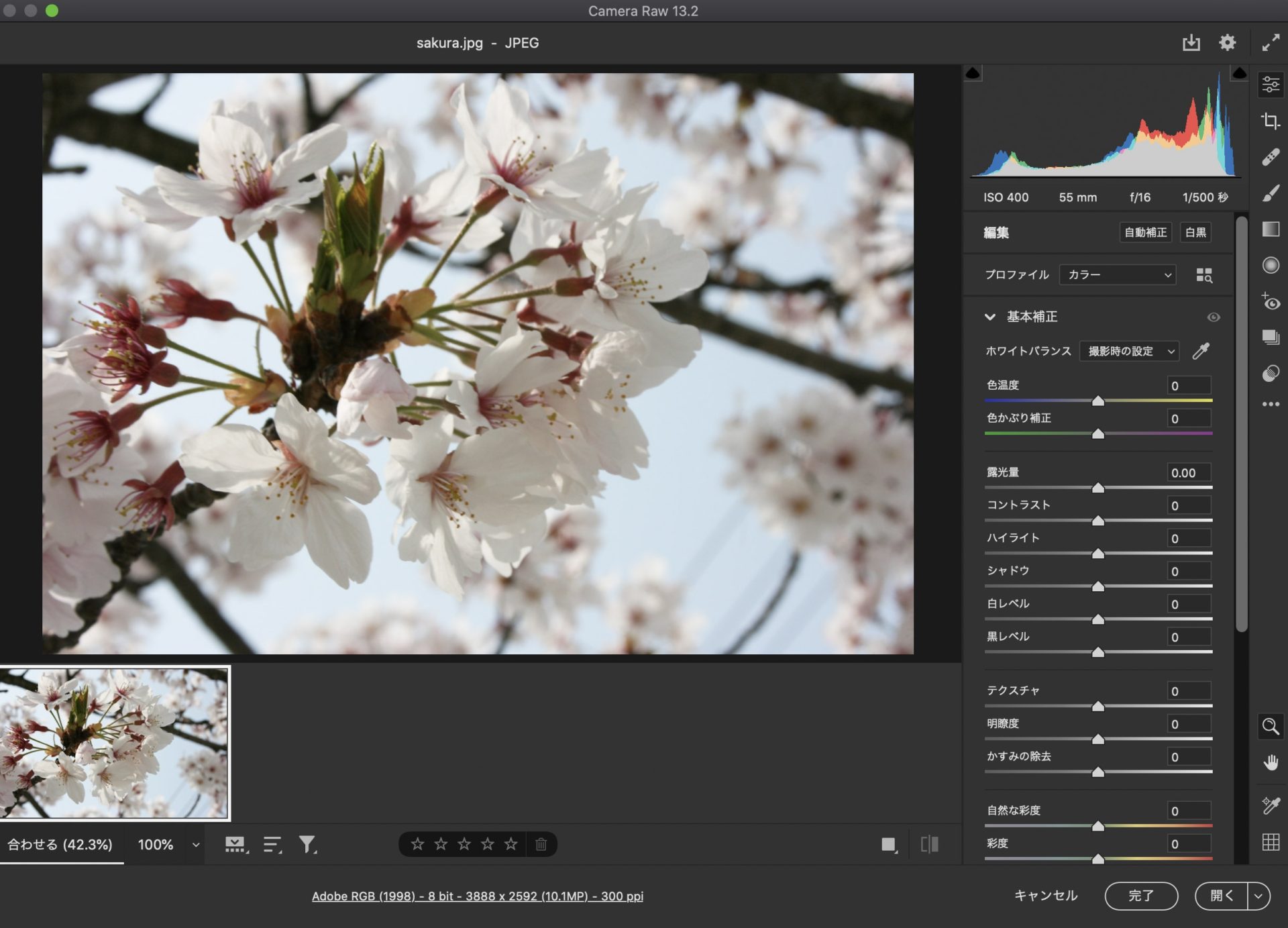Select the Graduated Filter tool
1288x928 pixels.
point(1270,229)
